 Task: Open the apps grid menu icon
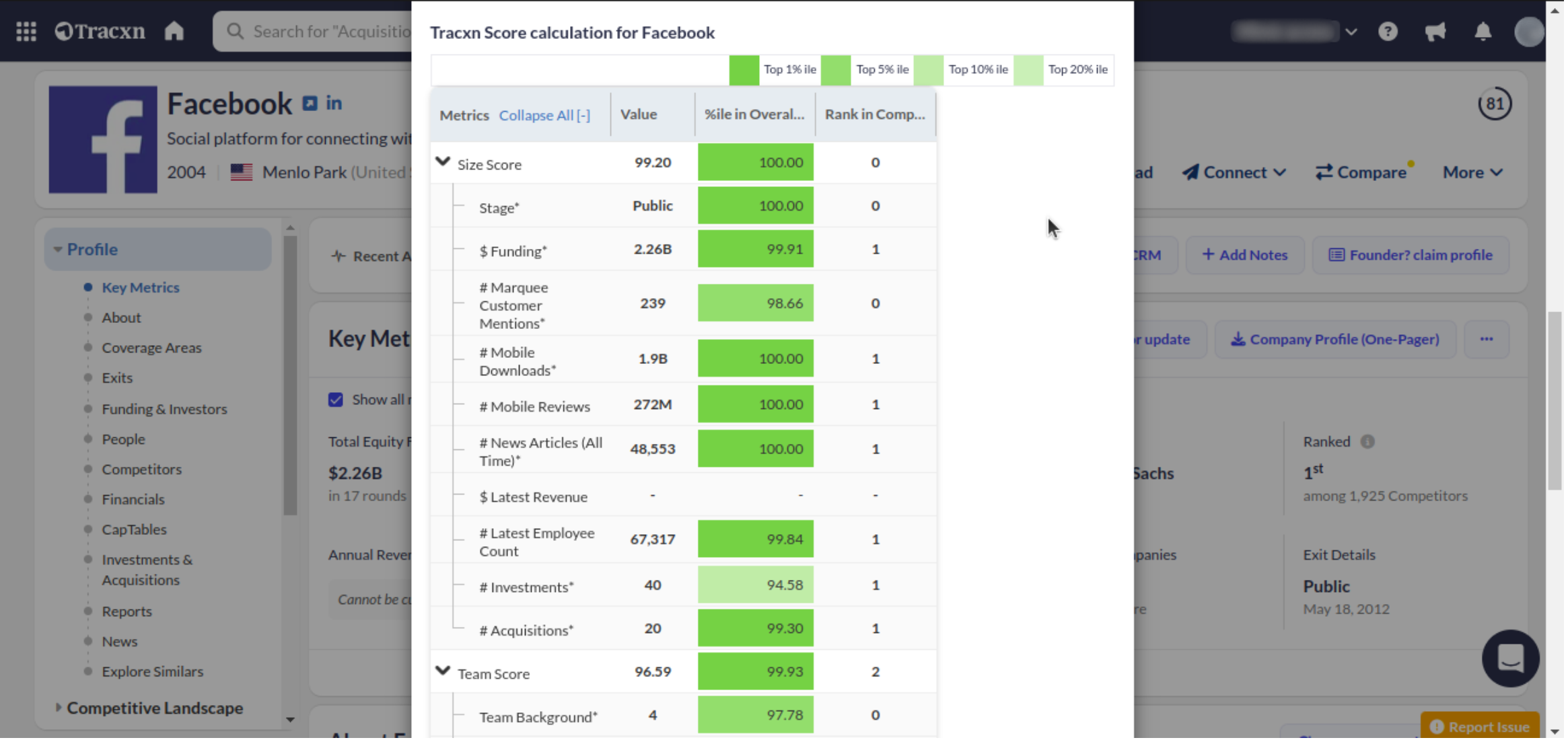tap(26, 32)
